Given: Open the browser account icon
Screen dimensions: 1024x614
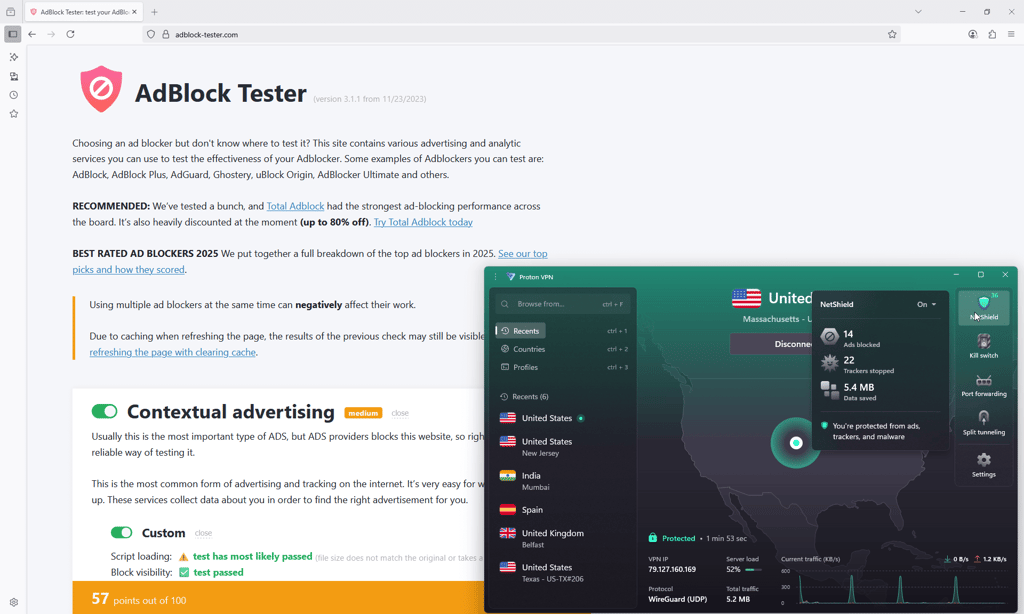Looking at the screenshot, I should pyautogui.click(x=972, y=34).
